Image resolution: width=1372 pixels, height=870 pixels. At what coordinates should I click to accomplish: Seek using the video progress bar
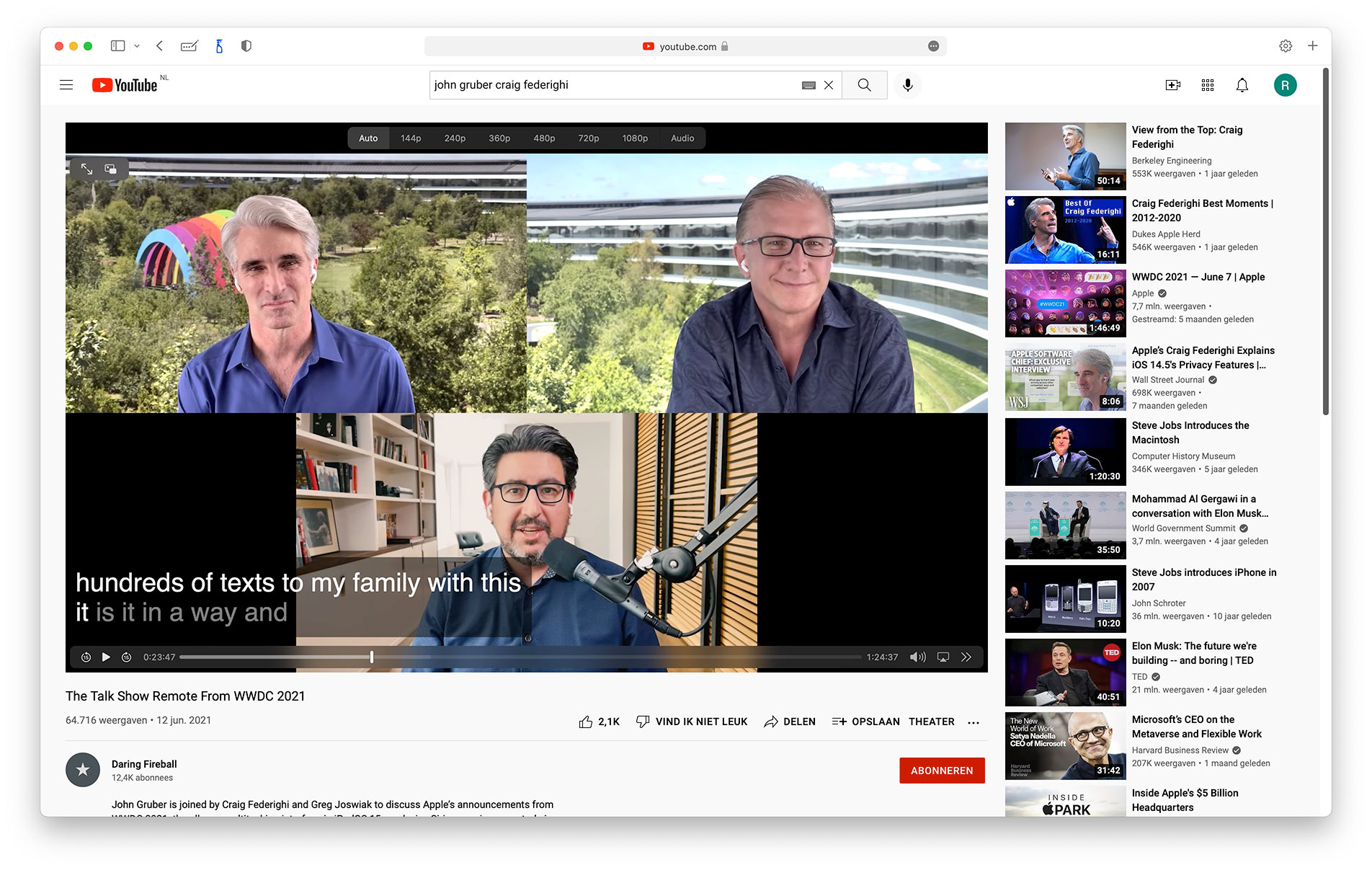pyautogui.click(x=520, y=657)
